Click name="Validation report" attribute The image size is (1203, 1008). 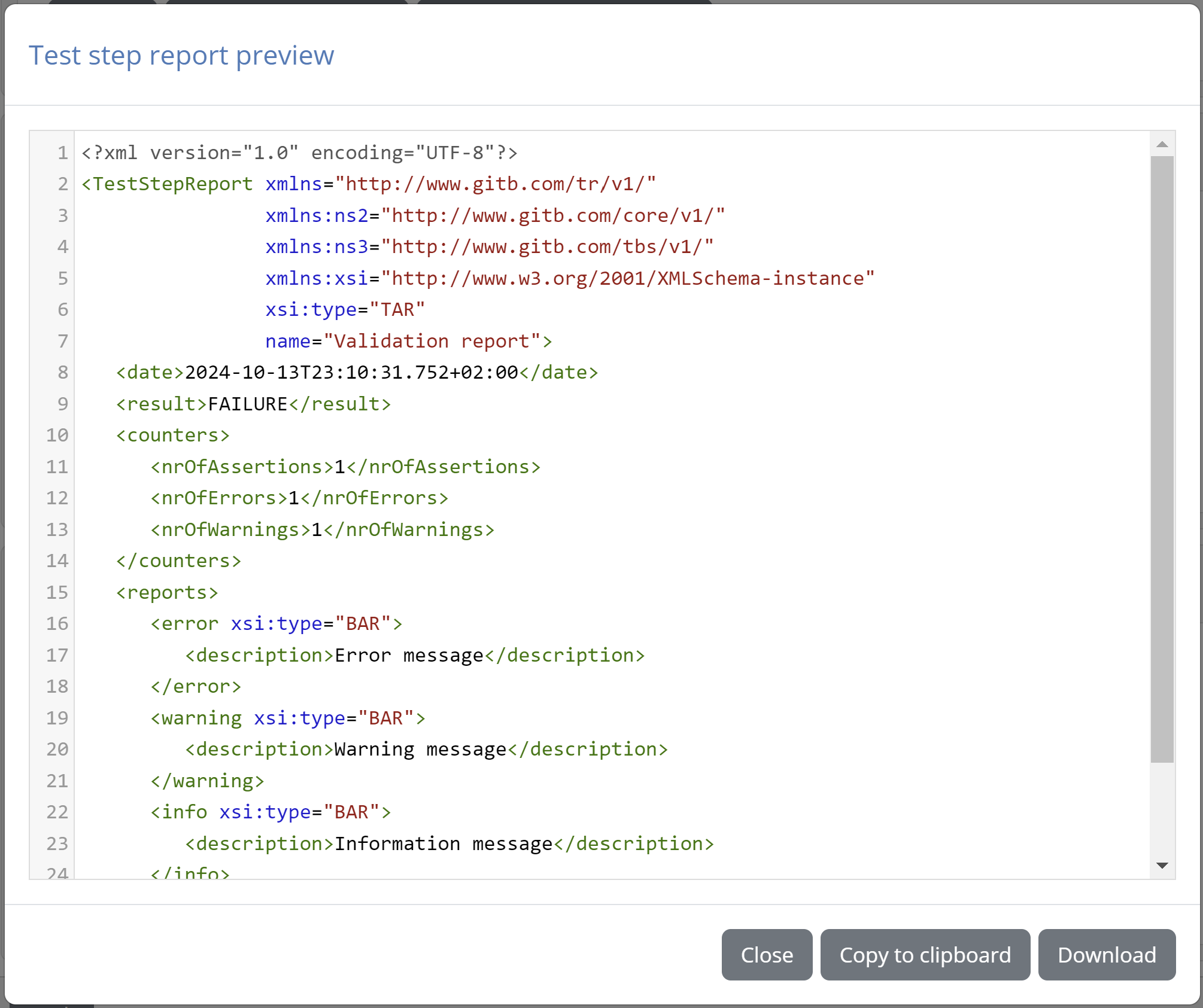pyautogui.click(x=409, y=341)
